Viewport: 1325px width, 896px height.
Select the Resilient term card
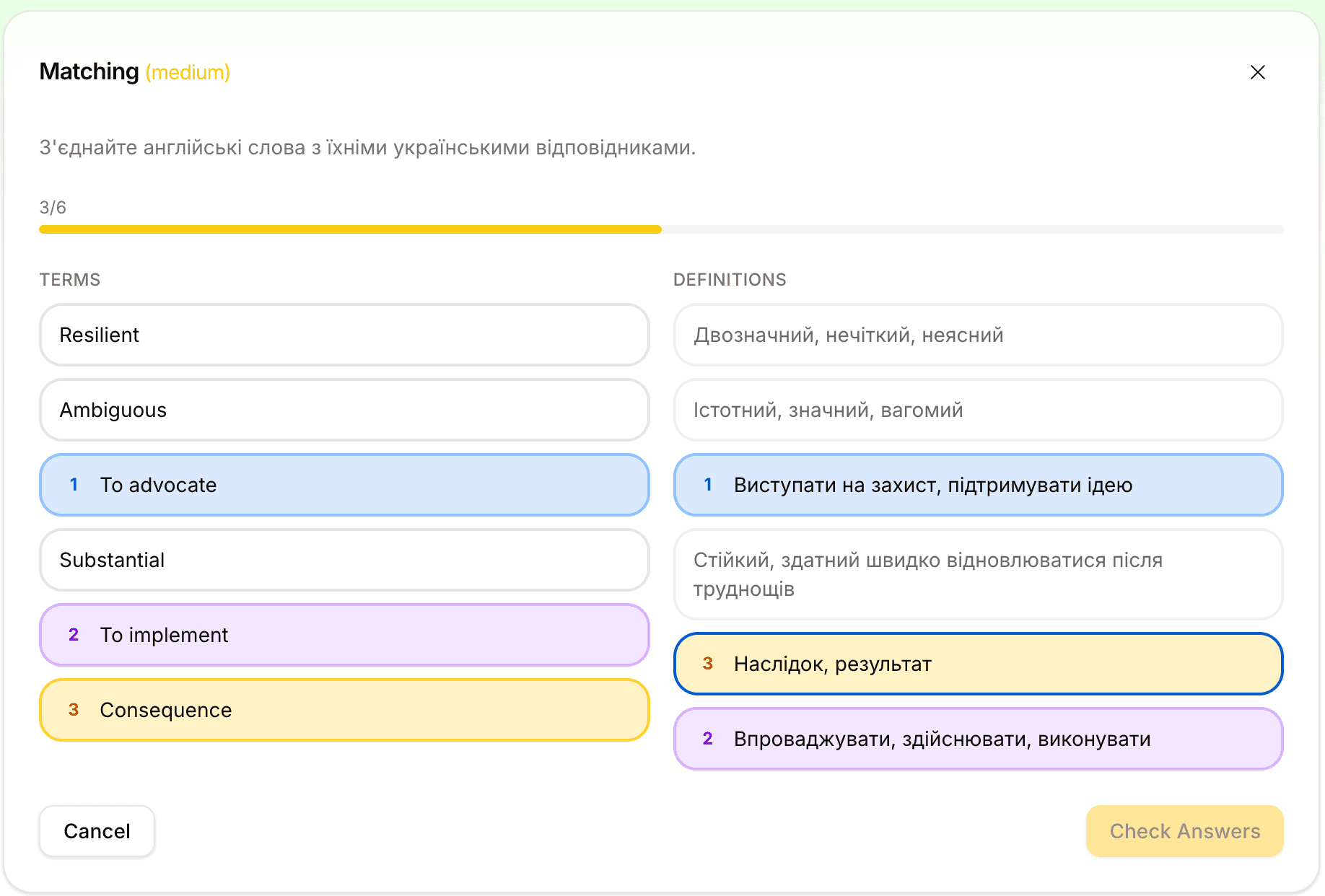pyautogui.click(x=344, y=335)
